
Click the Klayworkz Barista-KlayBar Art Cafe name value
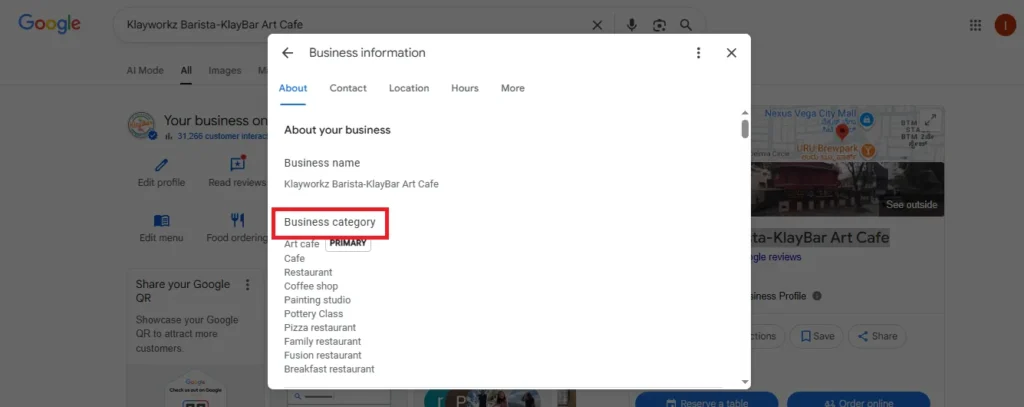[361, 184]
